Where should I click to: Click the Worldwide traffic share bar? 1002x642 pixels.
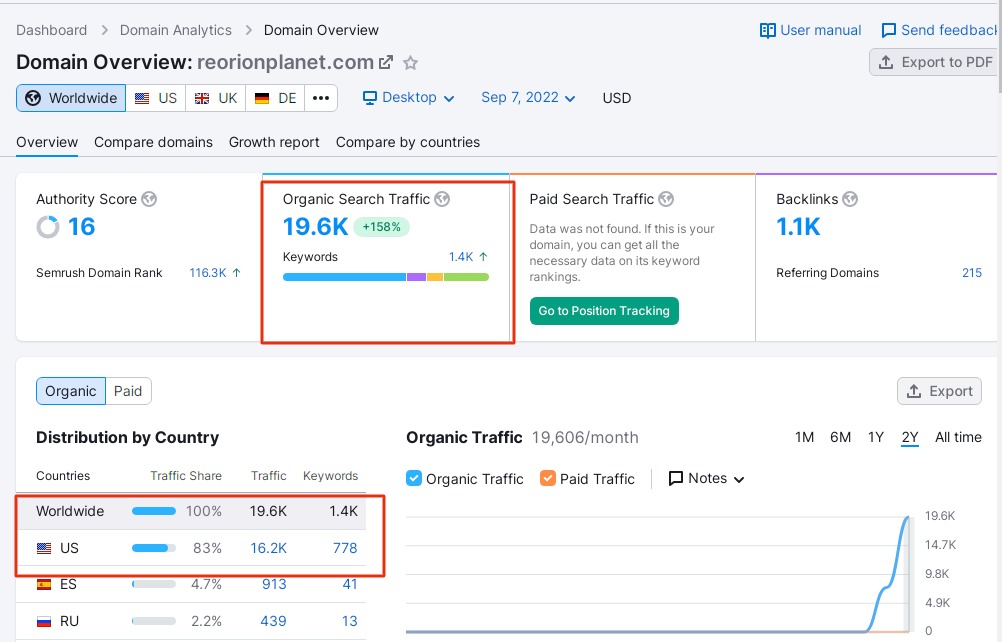click(153, 511)
